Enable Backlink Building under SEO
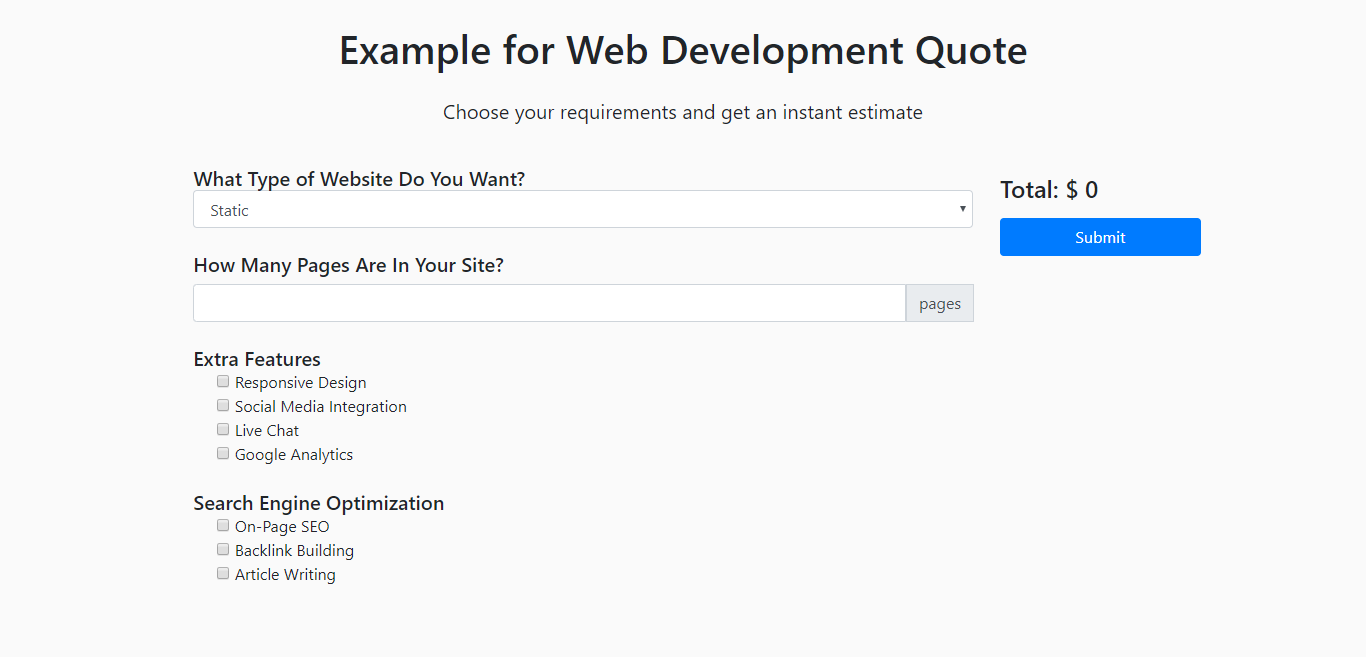Viewport: 1366px width, 657px height. pyautogui.click(x=222, y=549)
